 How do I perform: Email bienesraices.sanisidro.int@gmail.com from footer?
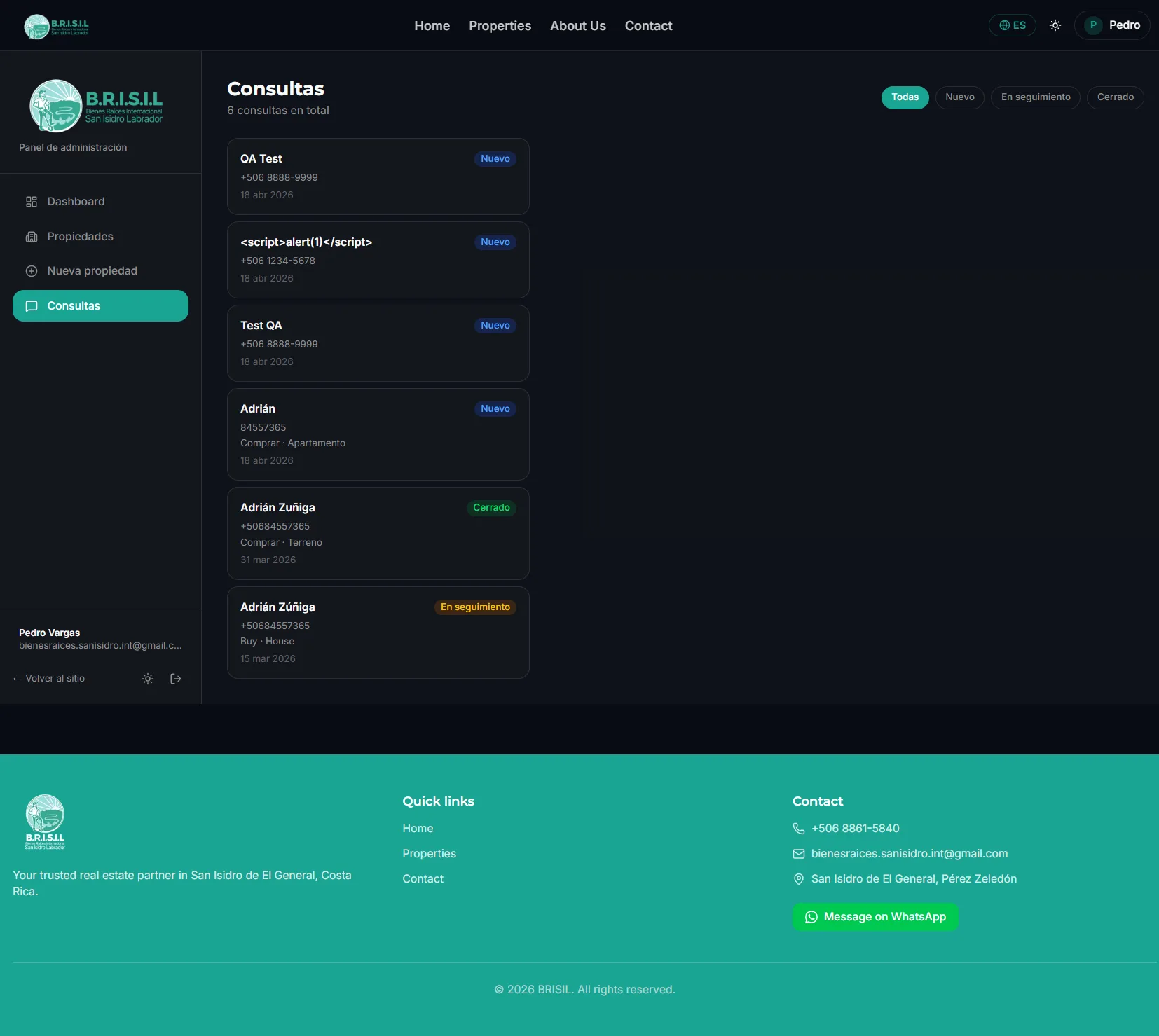click(910, 854)
